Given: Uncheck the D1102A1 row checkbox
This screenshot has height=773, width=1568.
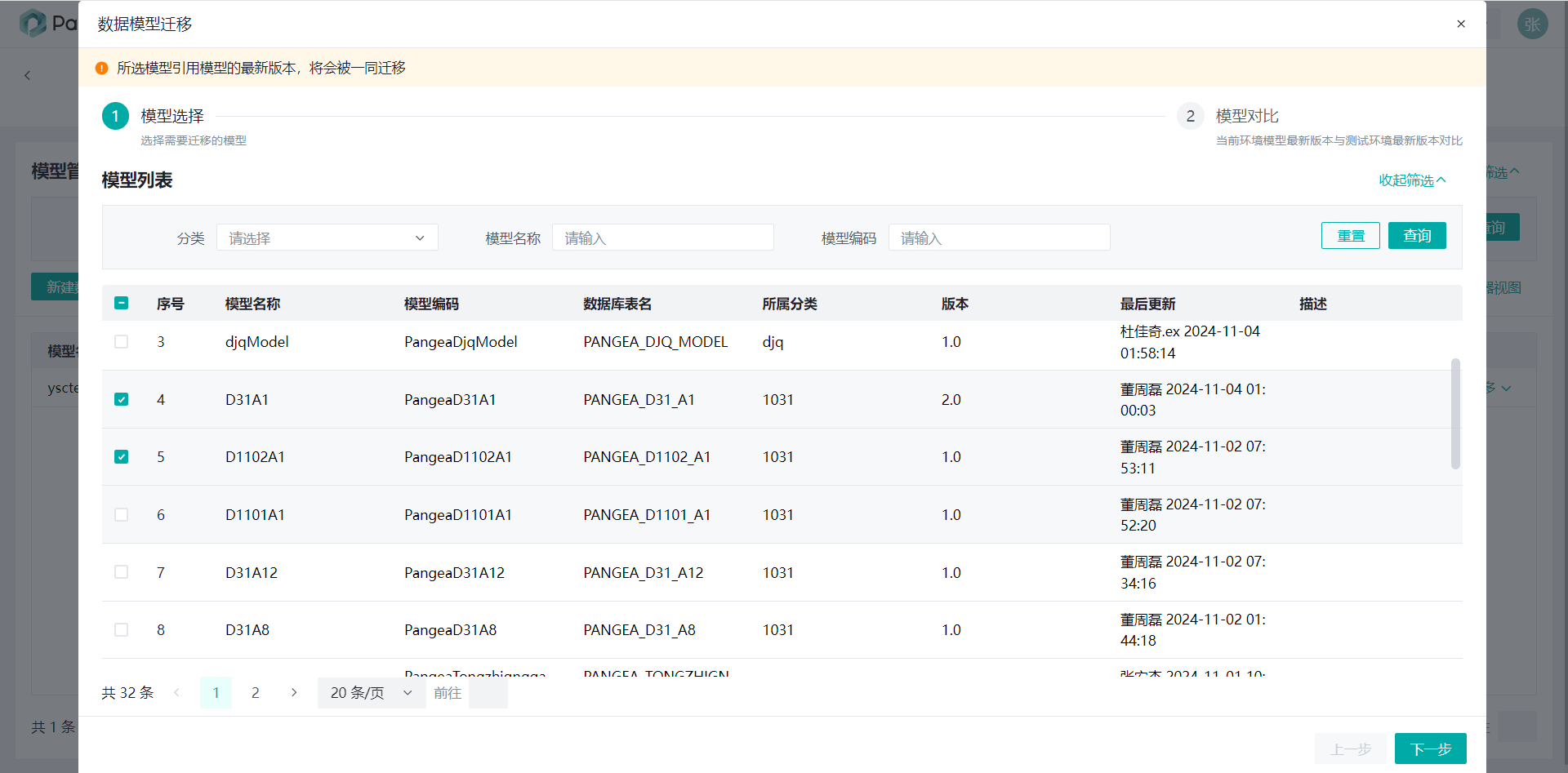Looking at the screenshot, I should pos(121,456).
